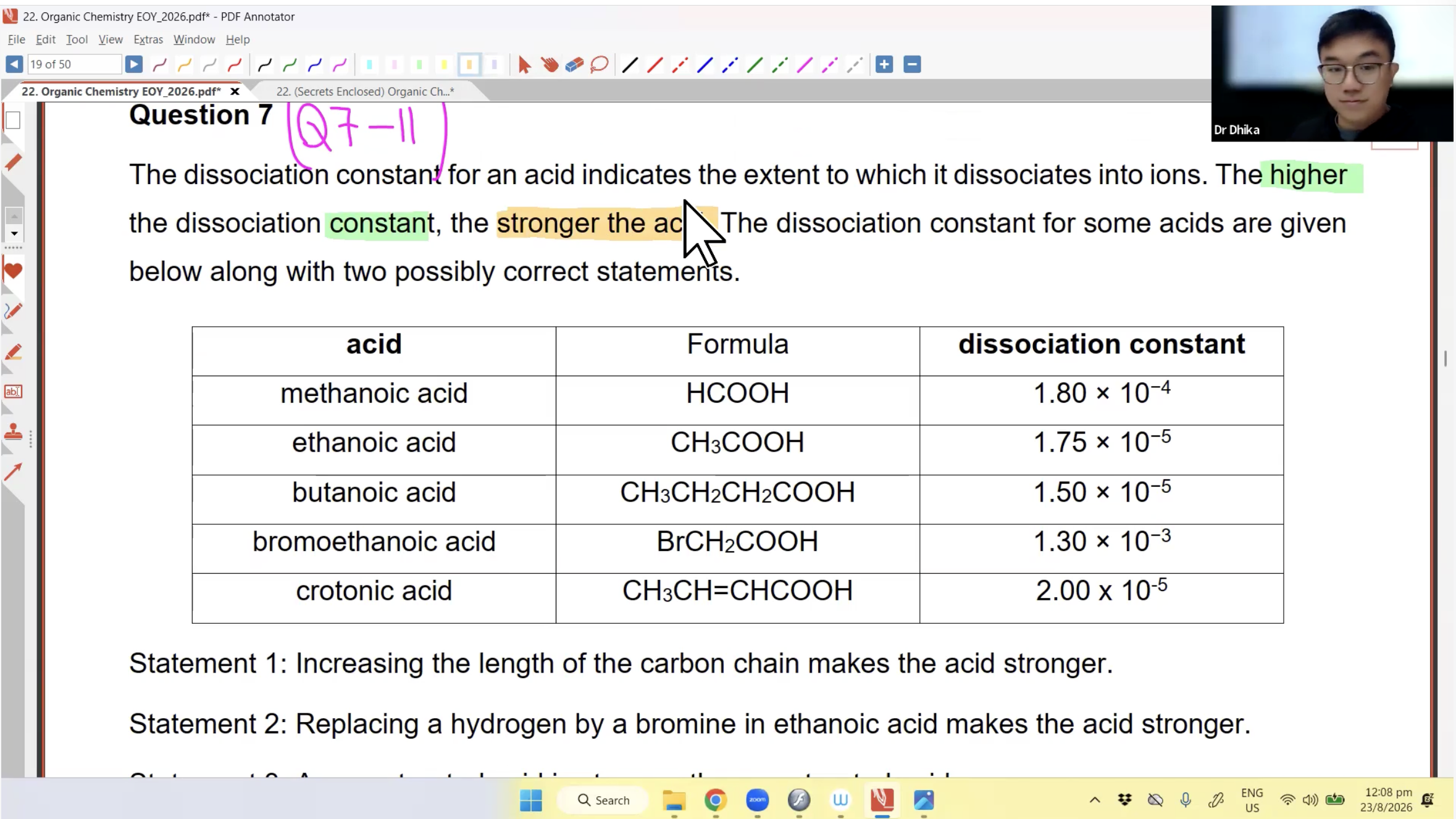This screenshot has width=1456, height=819.
Task: Choose the dashed magenta line tool
Action: 829,64
